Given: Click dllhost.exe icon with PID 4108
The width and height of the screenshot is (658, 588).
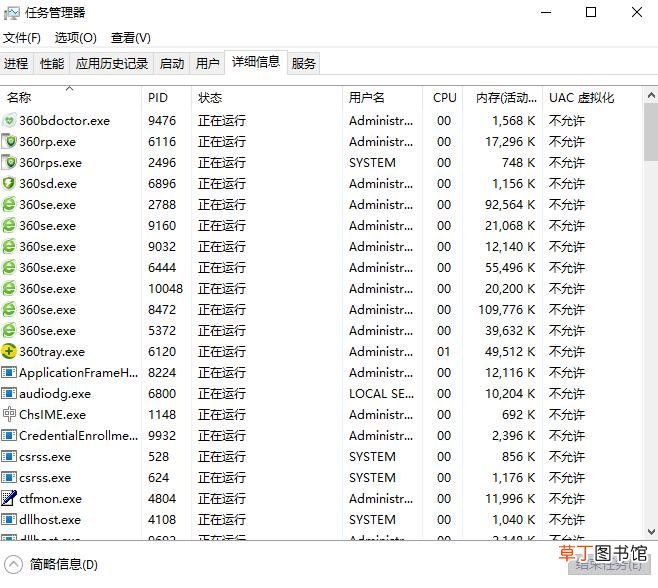Looking at the screenshot, I should tap(9, 520).
